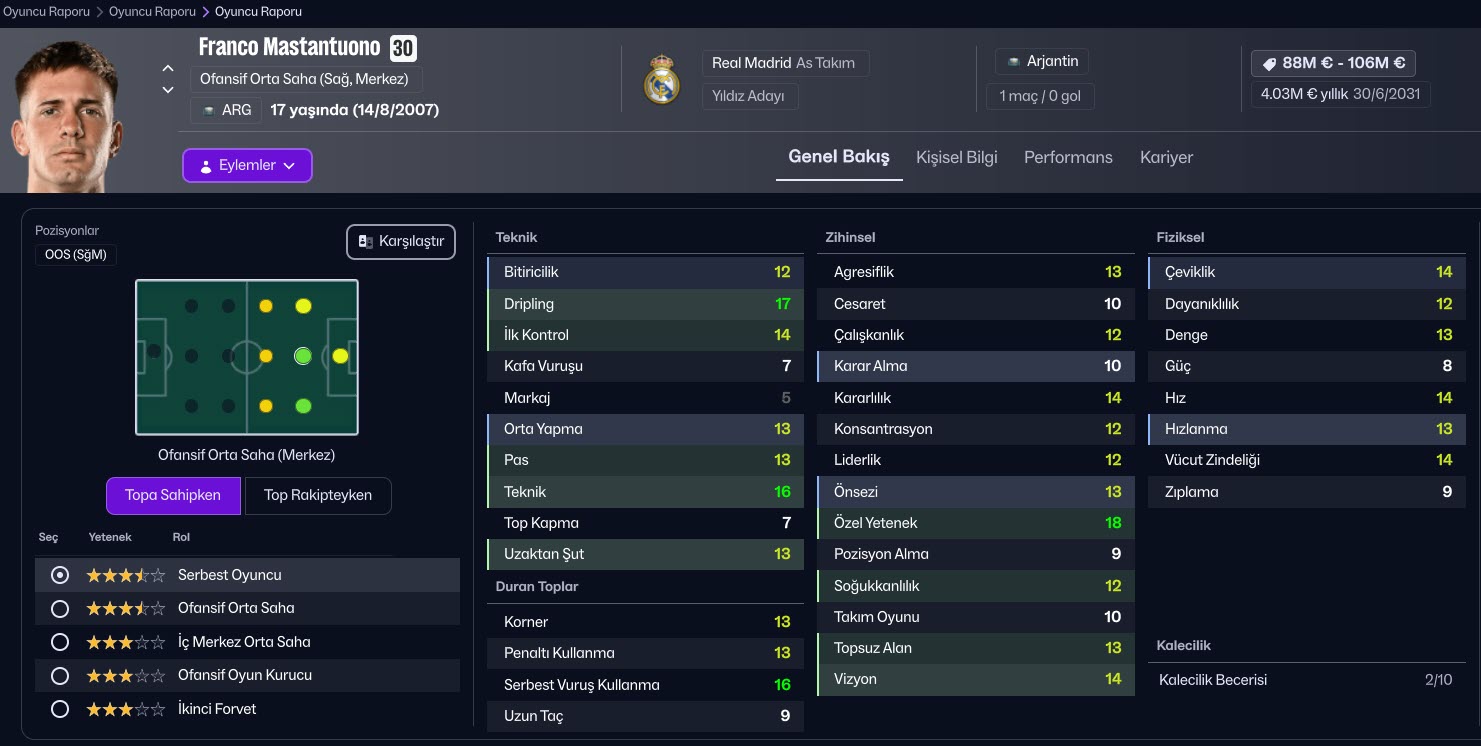The image size is (1481, 746).
Task: Click the squad number 30 badge
Action: click(403, 48)
